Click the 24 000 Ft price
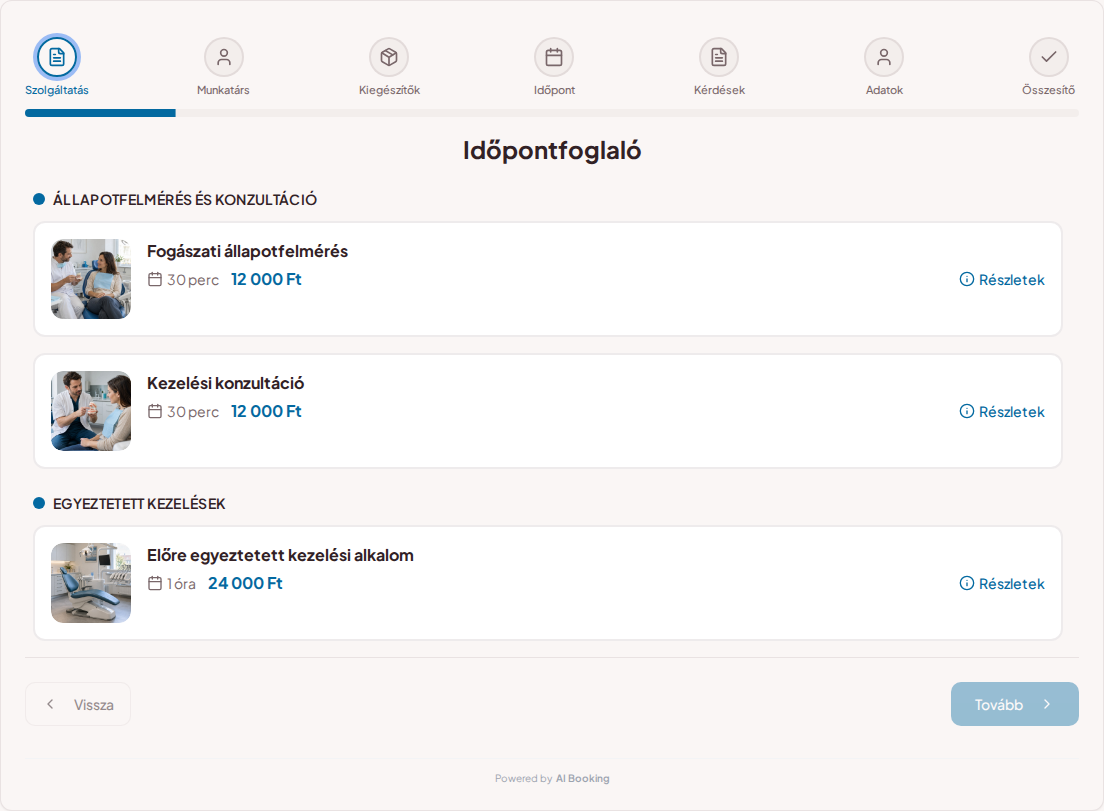 (x=245, y=583)
